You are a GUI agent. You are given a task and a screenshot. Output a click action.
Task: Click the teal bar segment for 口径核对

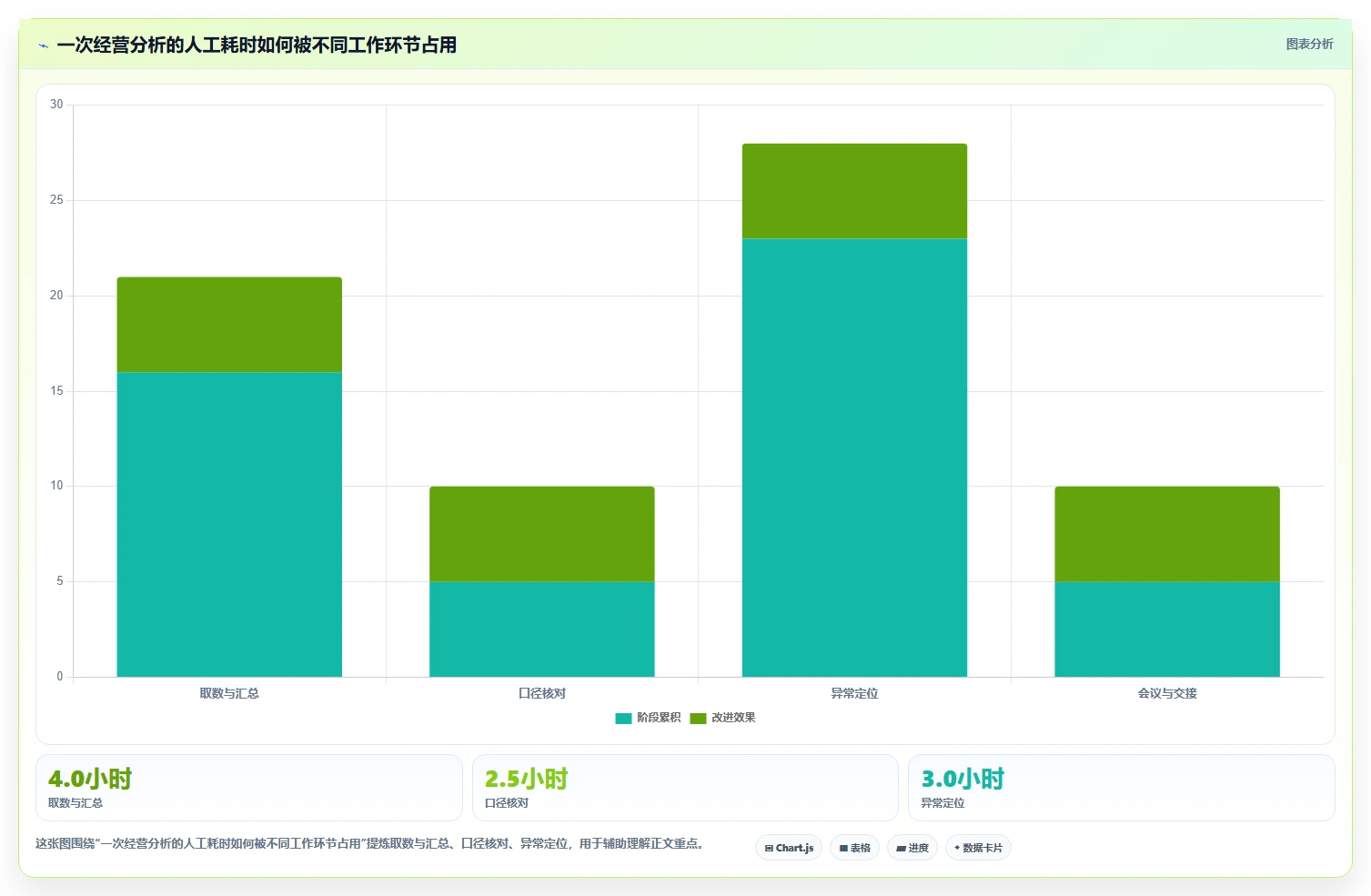click(542, 629)
